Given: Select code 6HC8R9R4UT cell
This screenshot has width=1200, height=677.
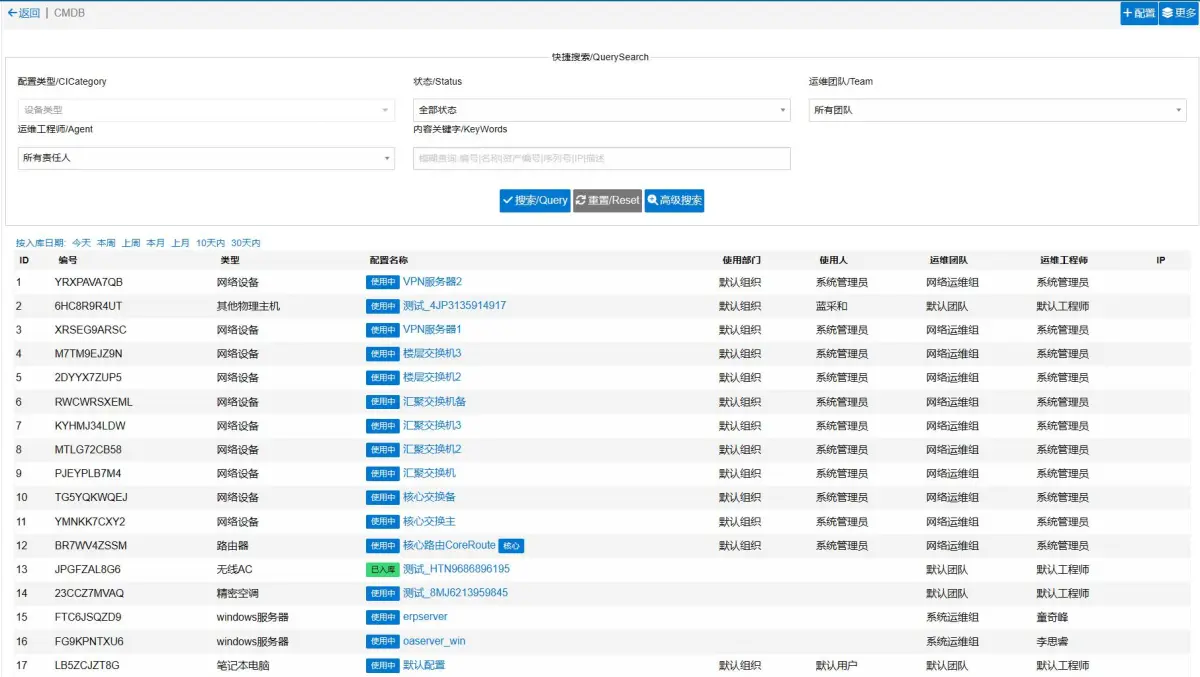Looking at the screenshot, I should (88, 306).
